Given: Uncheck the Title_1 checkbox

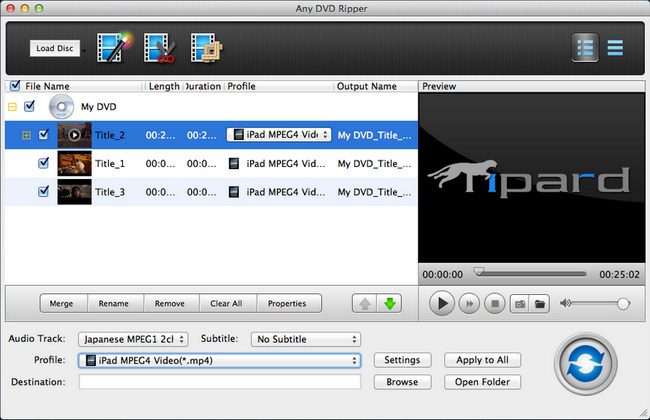Looking at the screenshot, I should (44, 163).
